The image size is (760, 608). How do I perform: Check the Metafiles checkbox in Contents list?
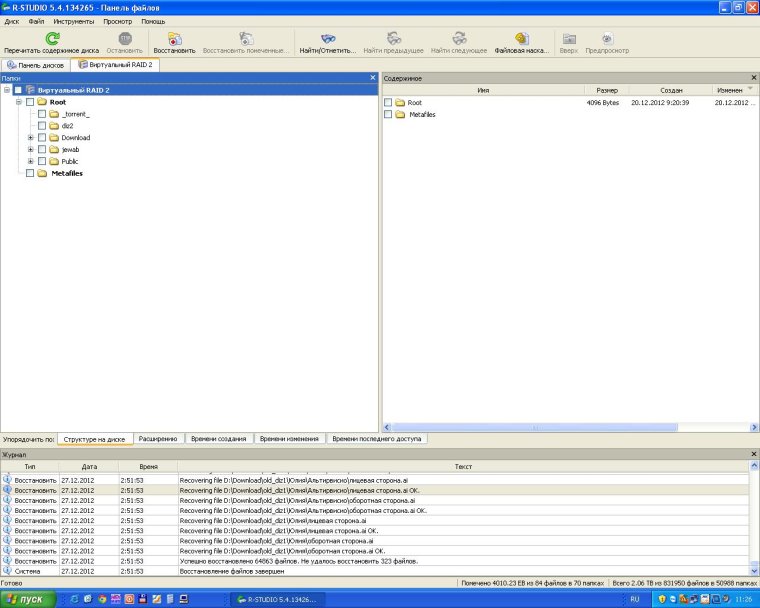pyautogui.click(x=388, y=114)
